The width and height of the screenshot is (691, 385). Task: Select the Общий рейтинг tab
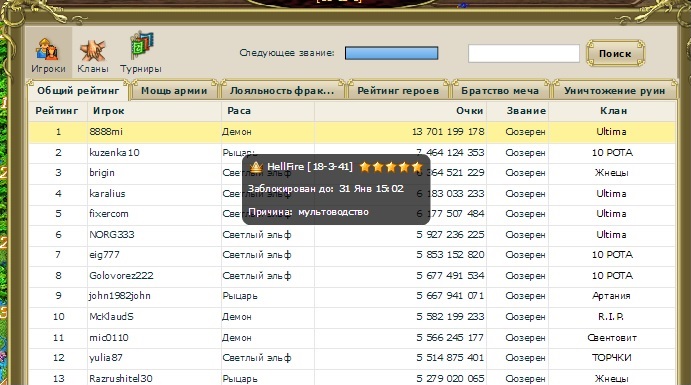[x=78, y=91]
